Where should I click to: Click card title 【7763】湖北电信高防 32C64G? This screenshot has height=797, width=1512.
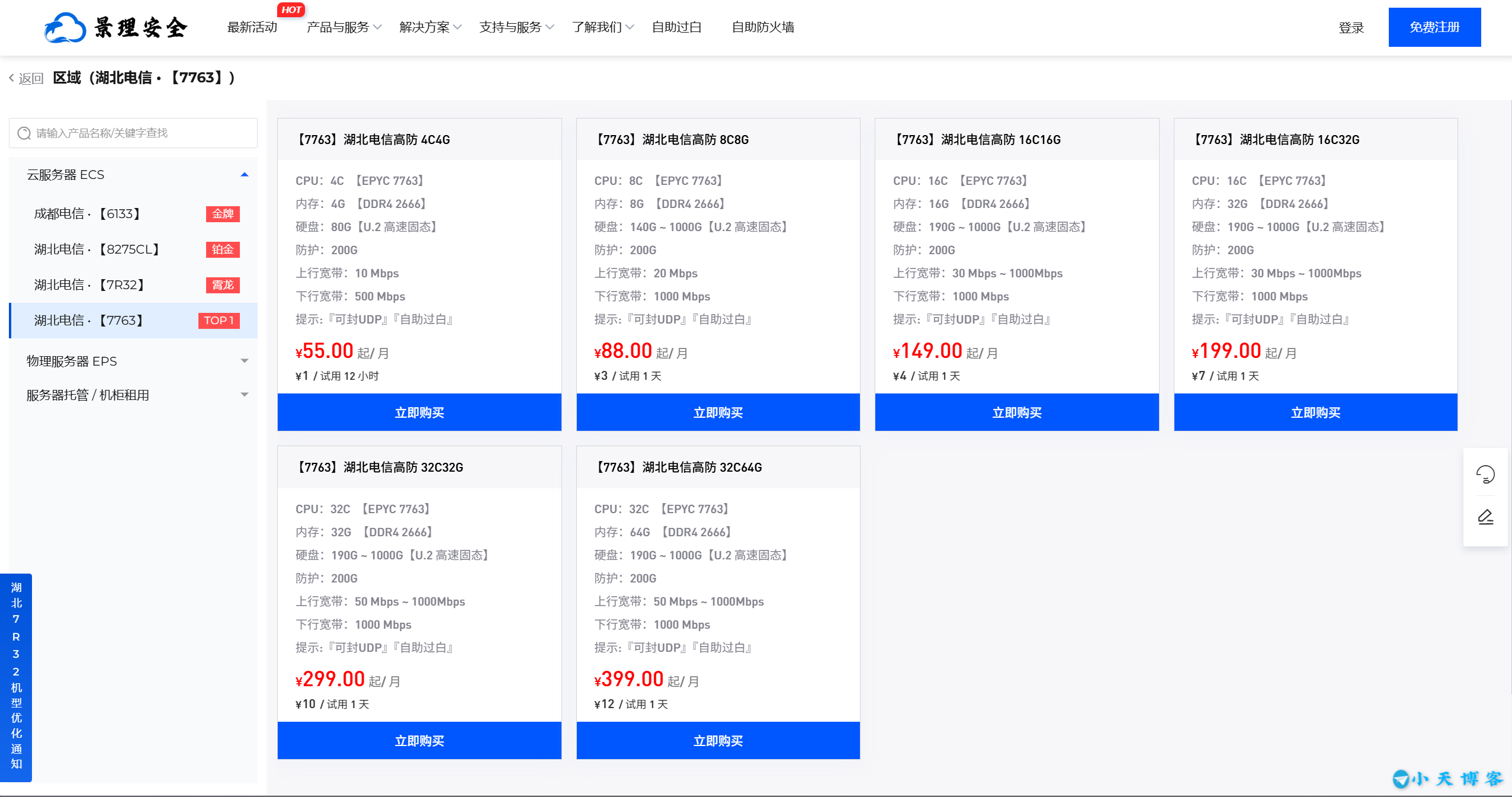click(678, 468)
